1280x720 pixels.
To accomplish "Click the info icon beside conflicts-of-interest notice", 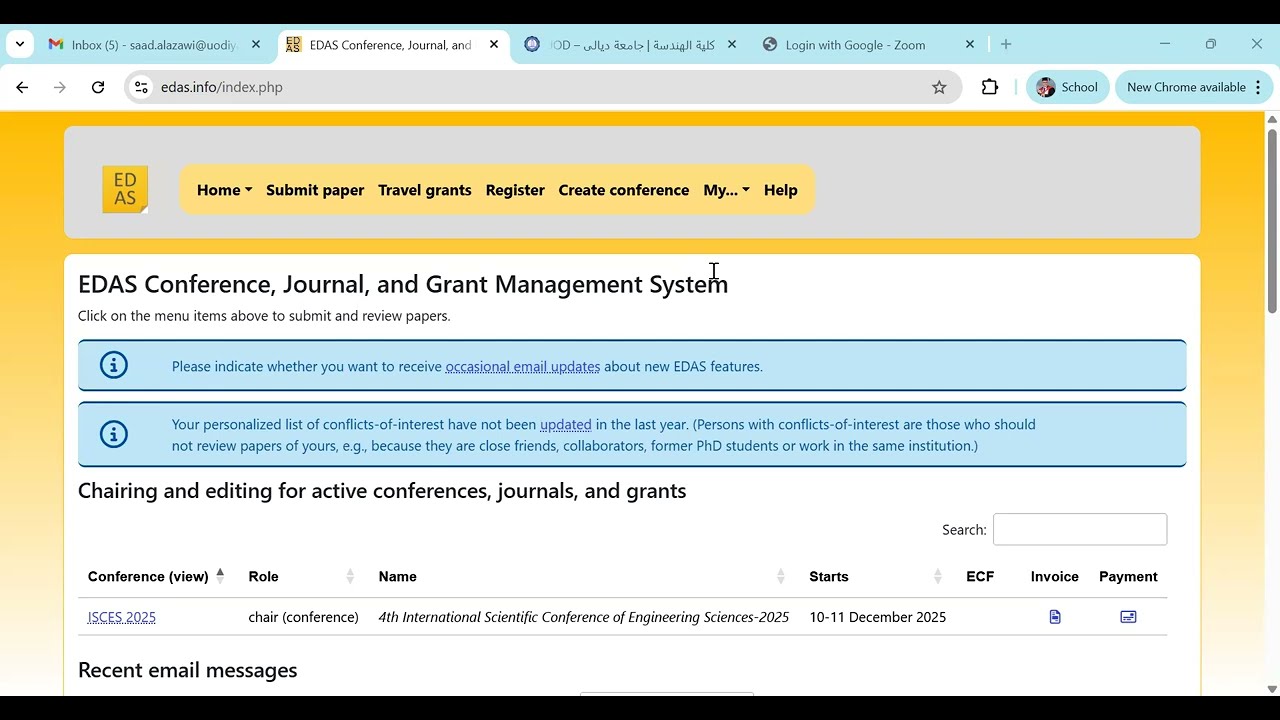I will (x=114, y=434).
